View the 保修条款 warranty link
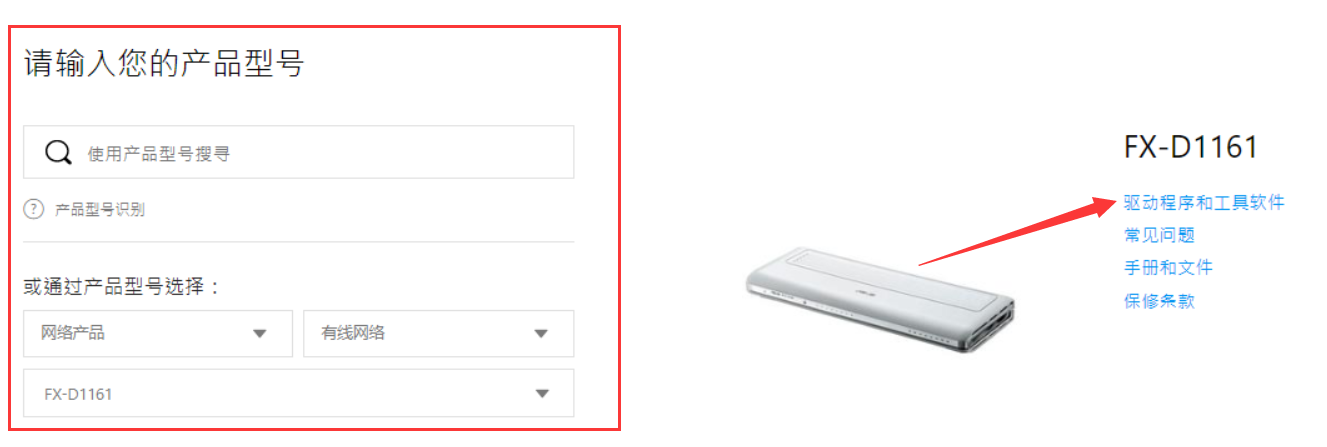This screenshot has height=447, width=1327. (1159, 301)
